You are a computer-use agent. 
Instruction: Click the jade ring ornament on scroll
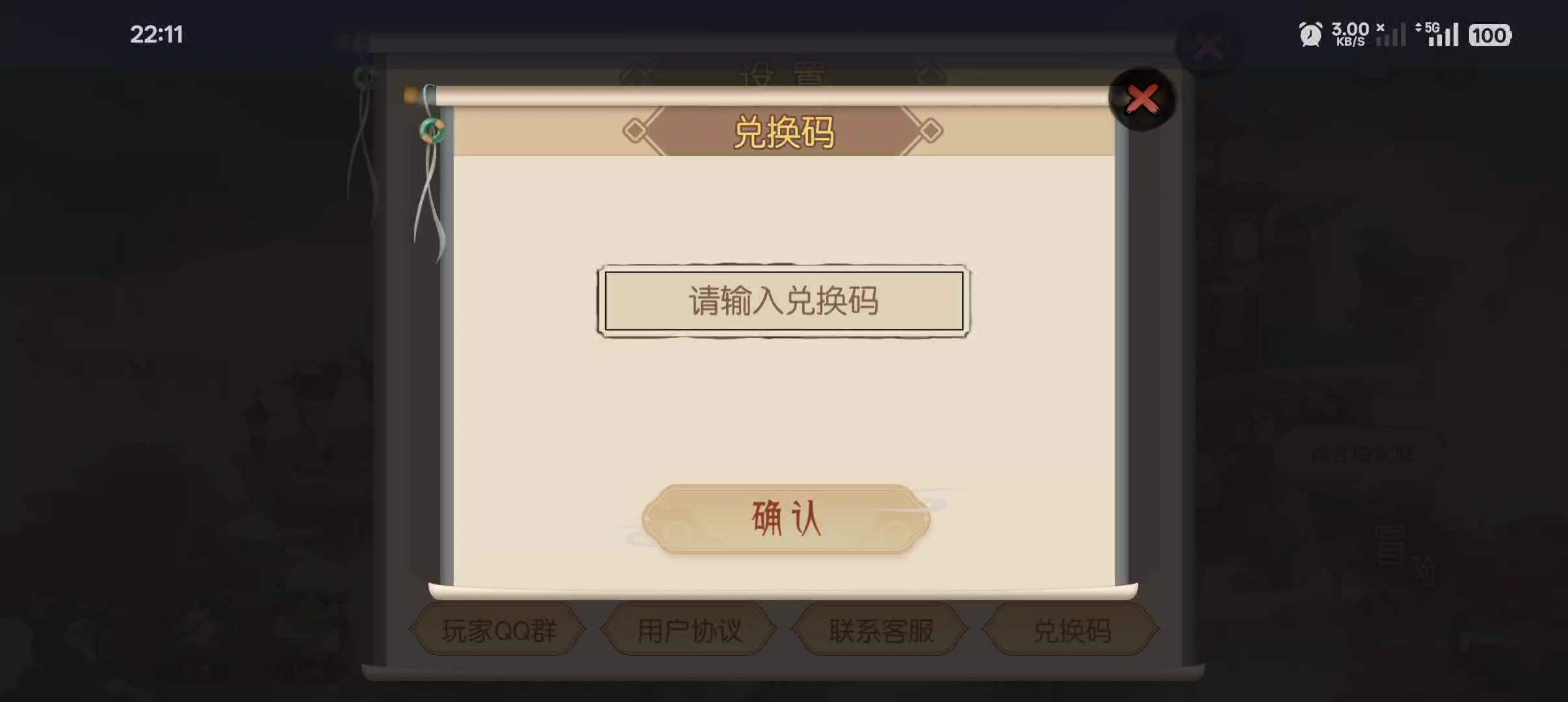(432, 131)
